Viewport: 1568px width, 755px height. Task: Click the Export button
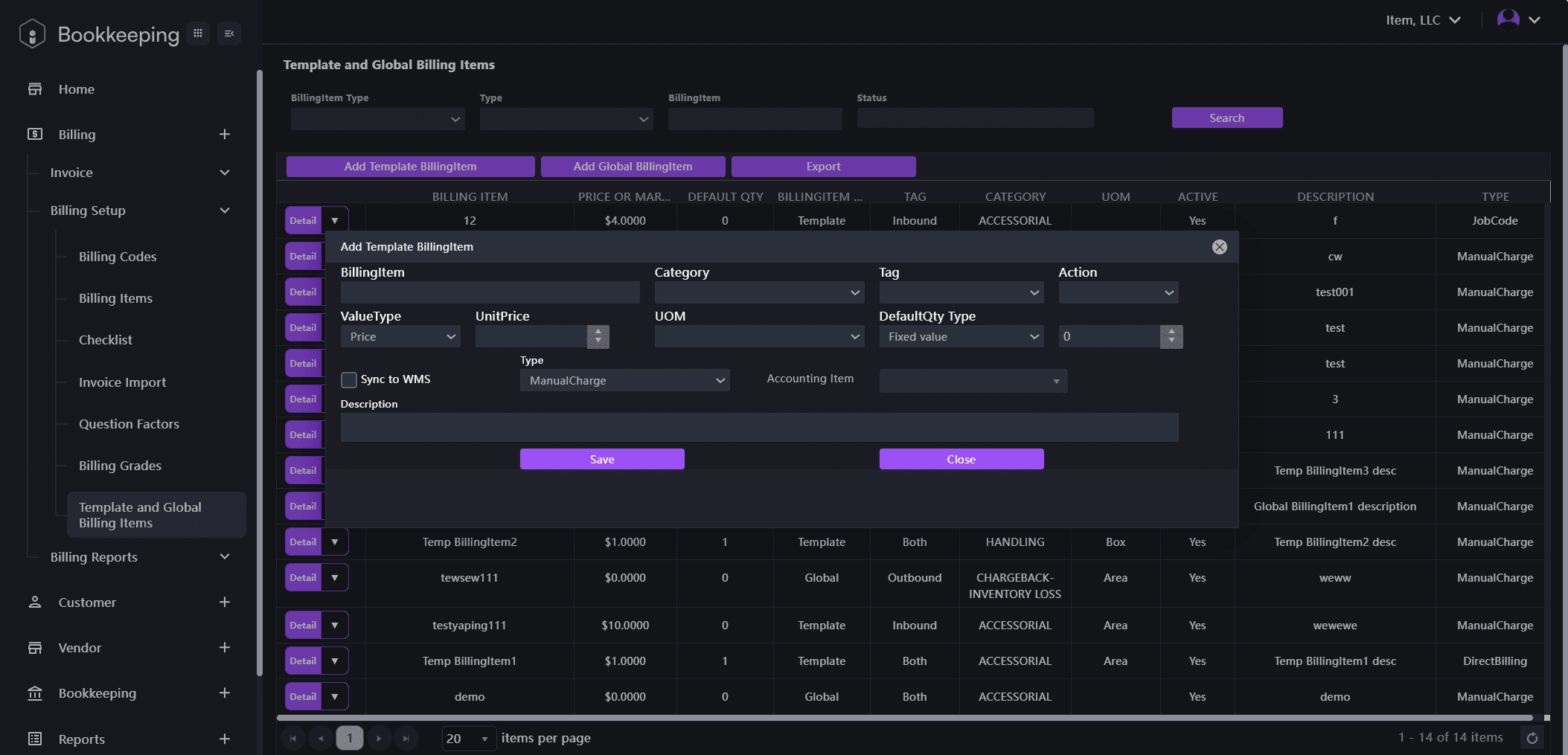(x=823, y=167)
